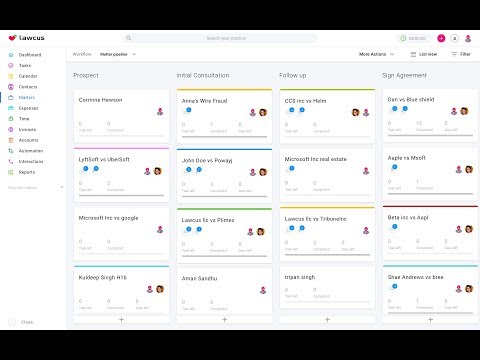Click the Sign Agreement column header
This screenshot has height=360, width=480.
(x=404, y=76)
